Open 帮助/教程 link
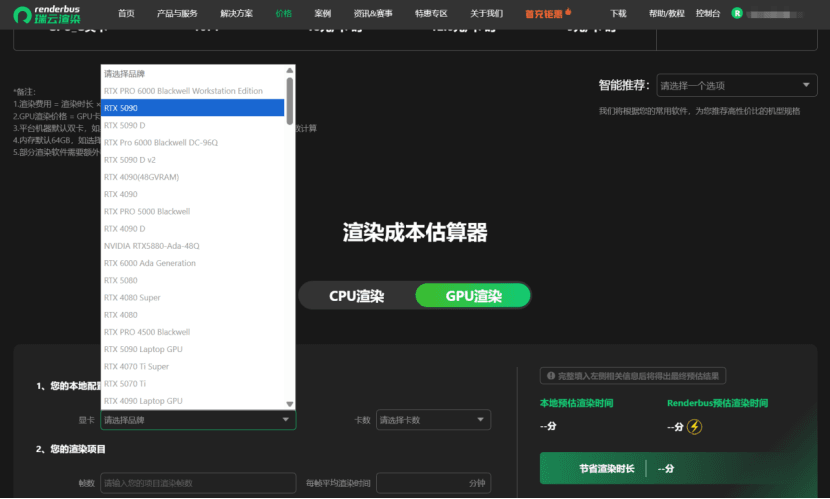830x499 pixels. 666,13
